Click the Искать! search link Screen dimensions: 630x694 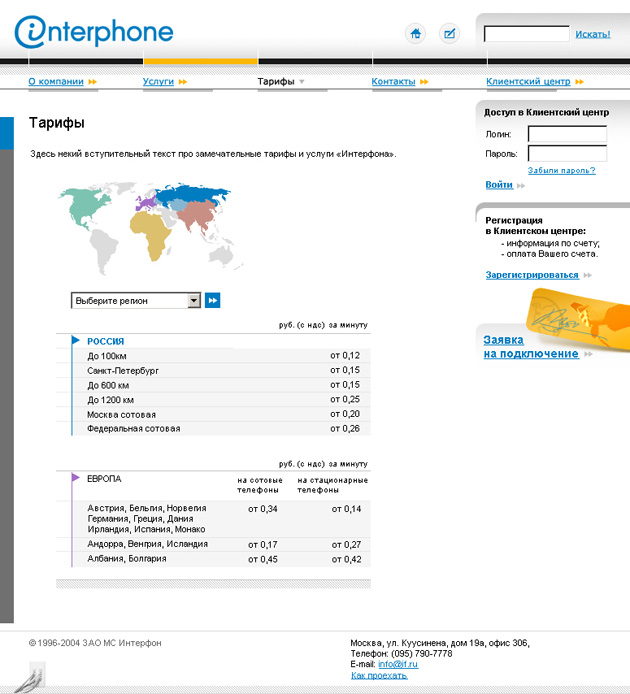pyautogui.click(x=592, y=34)
